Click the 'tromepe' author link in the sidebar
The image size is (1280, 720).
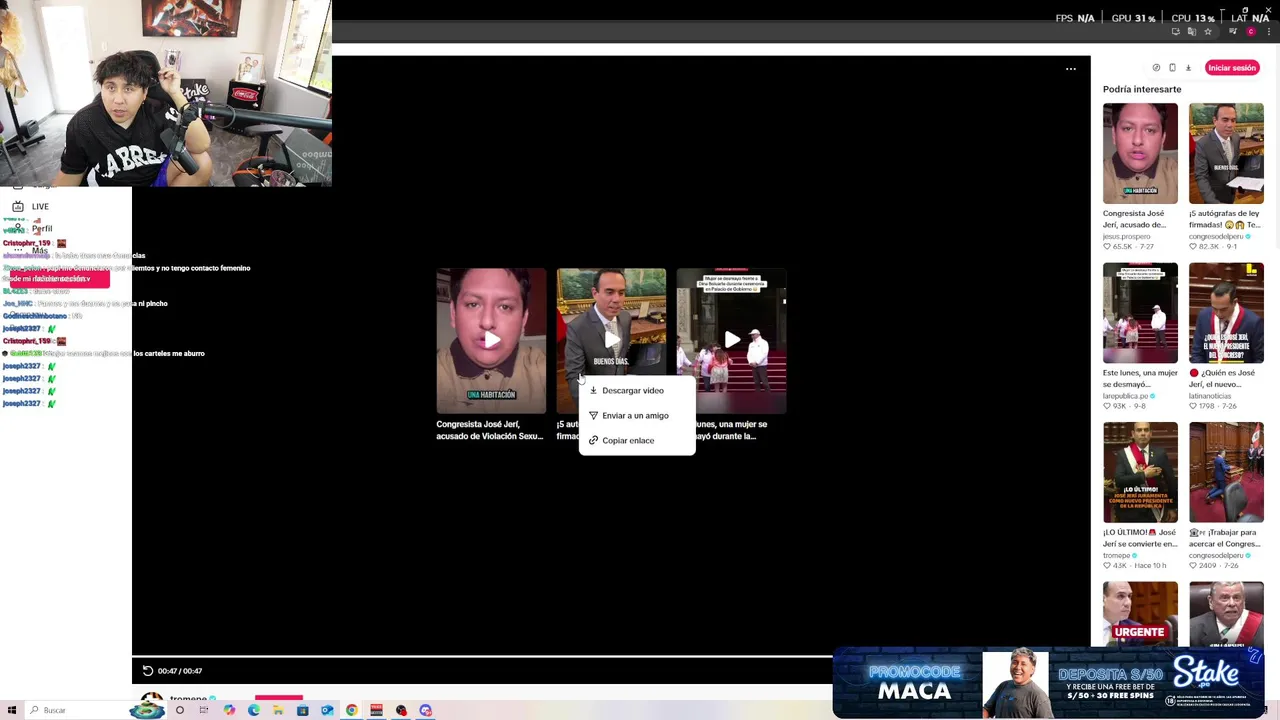coord(1116,555)
